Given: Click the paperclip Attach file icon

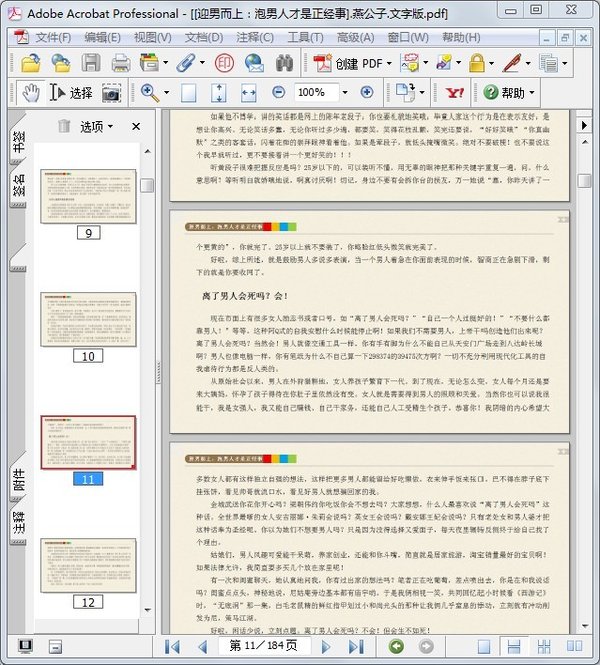Looking at the screenshot, I should 186,63.
